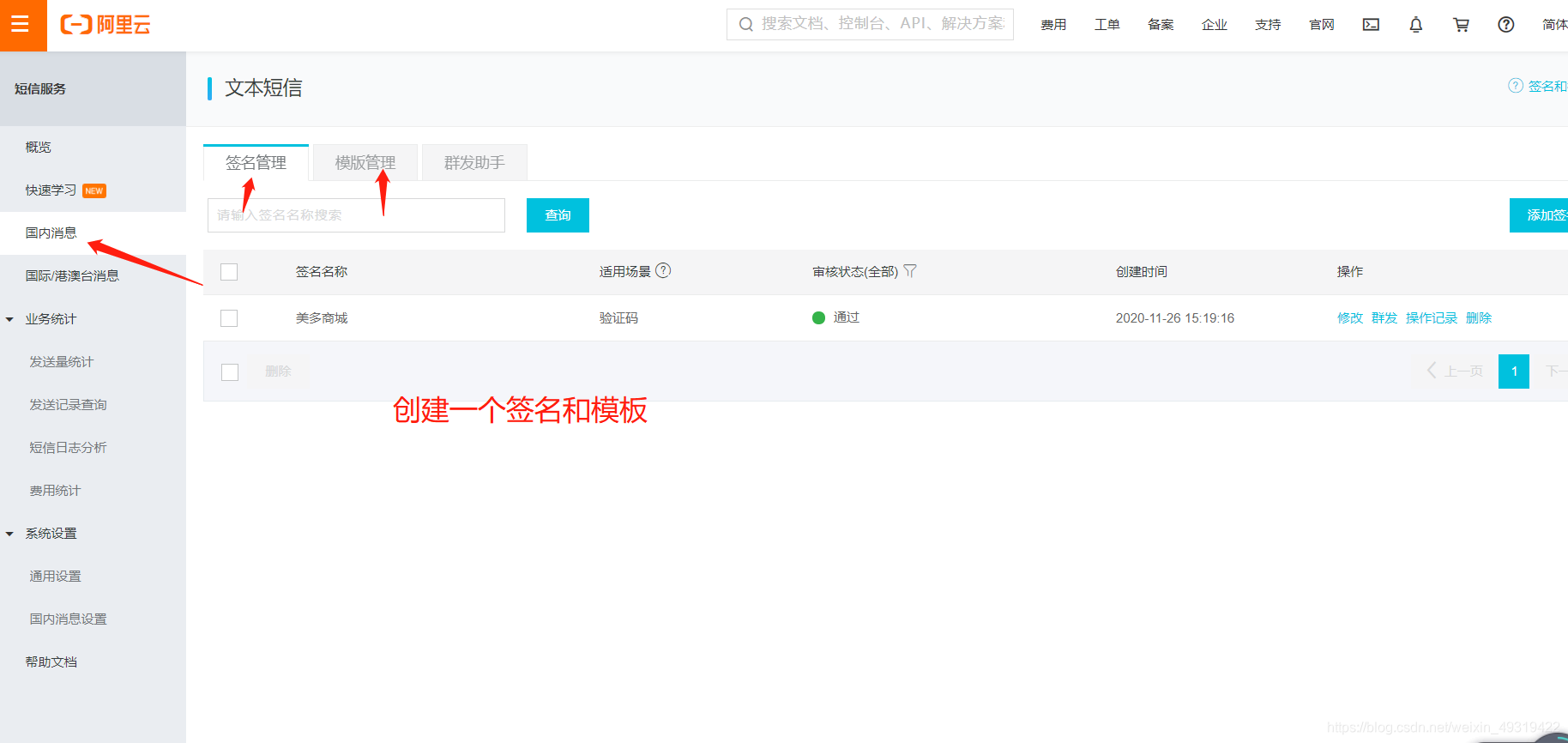Focus the signature name search field

point(356,215)
